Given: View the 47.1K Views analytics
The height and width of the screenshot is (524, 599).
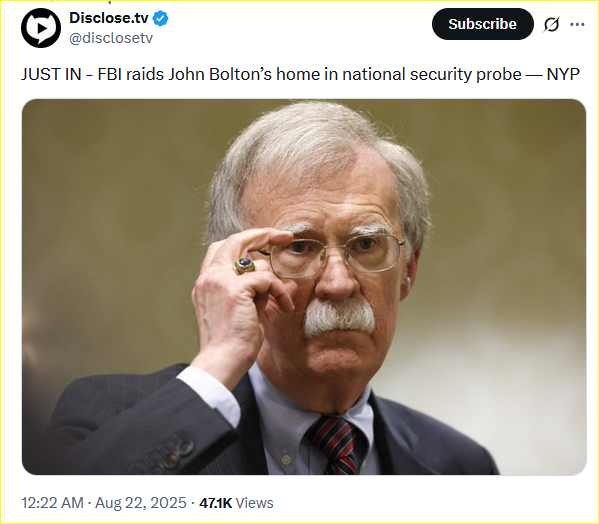Looking at the screenshot, I should coord(236,503).
